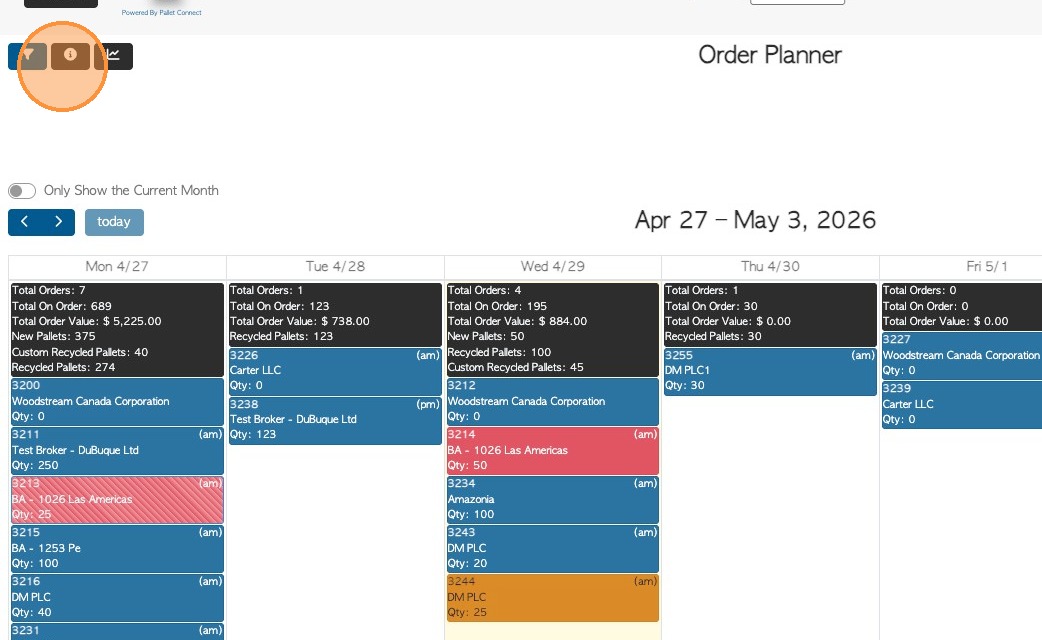1042x640 pixels.
Task: Open order 3238 Test Broker on Tuesday
Action: coord(335,420)
